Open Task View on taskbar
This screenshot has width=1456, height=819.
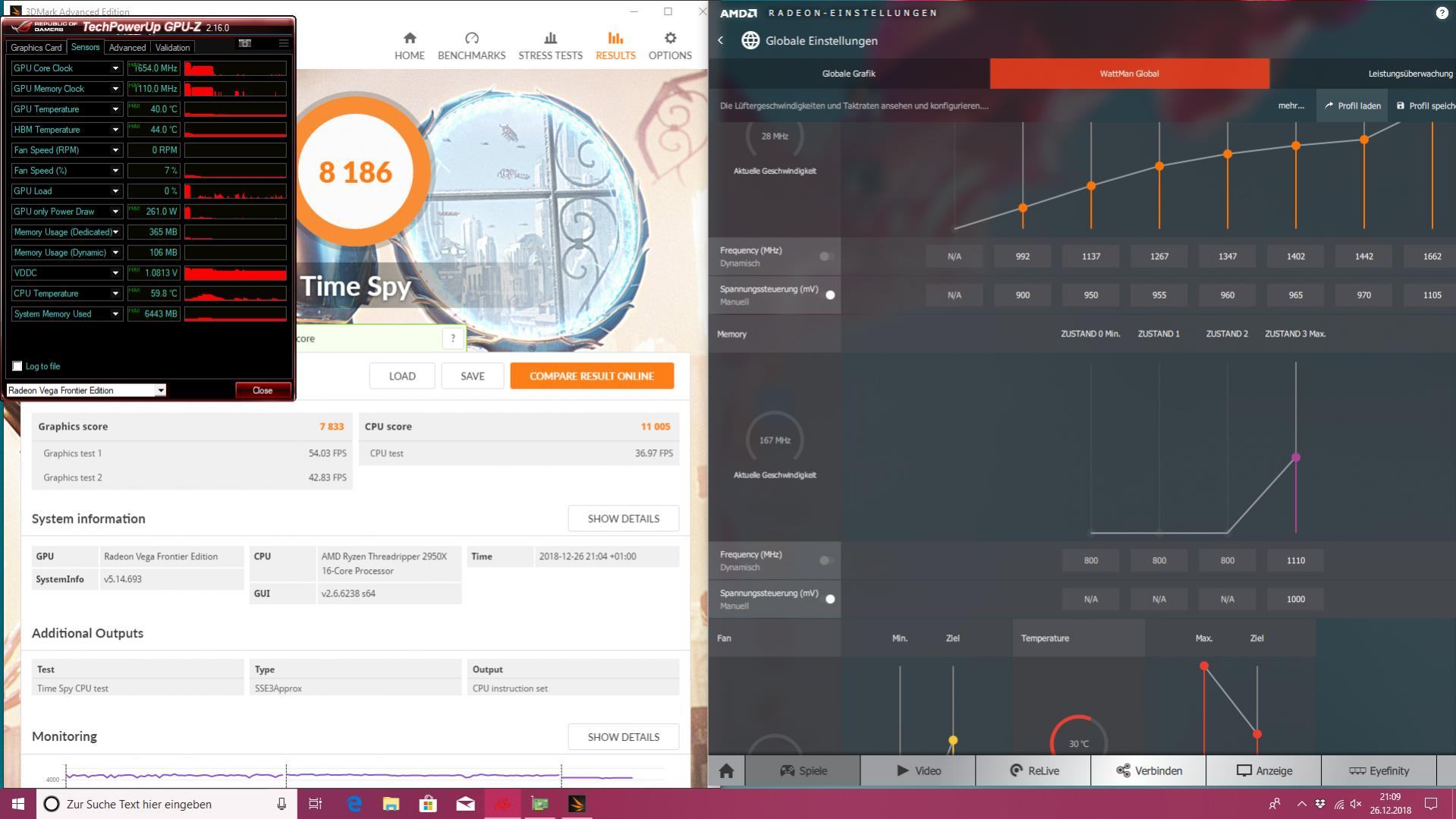[x=315, y=804]
